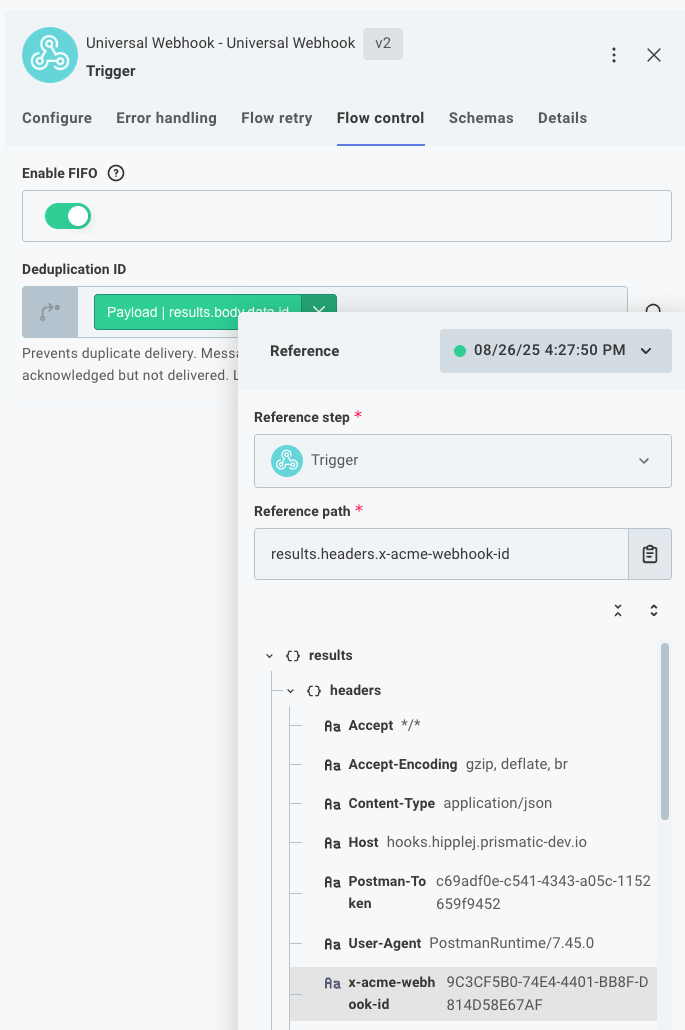Collapse the headers tree node
Screen dimensions: 685x1030
tap(291, 691)
